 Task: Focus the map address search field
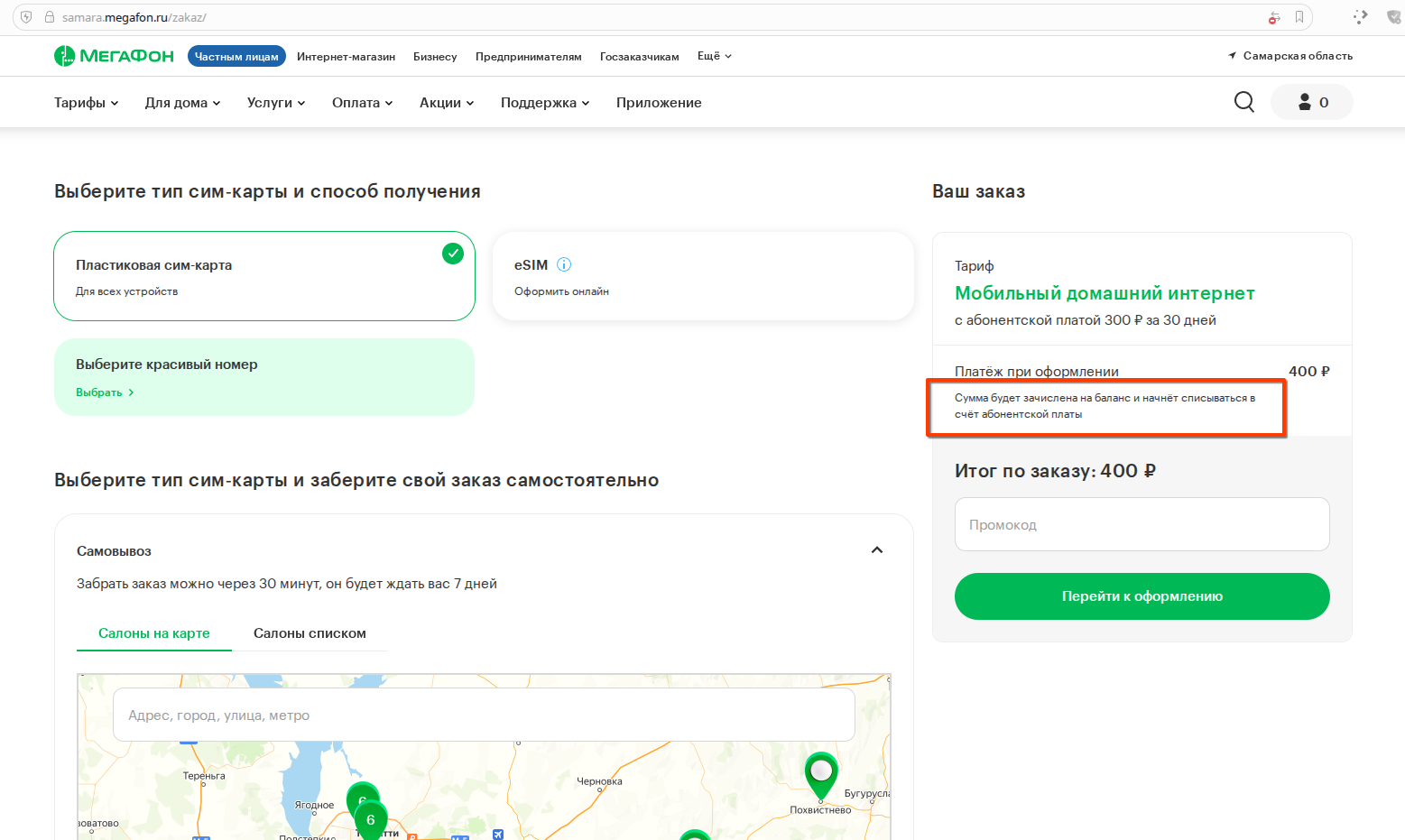[484, 715]
